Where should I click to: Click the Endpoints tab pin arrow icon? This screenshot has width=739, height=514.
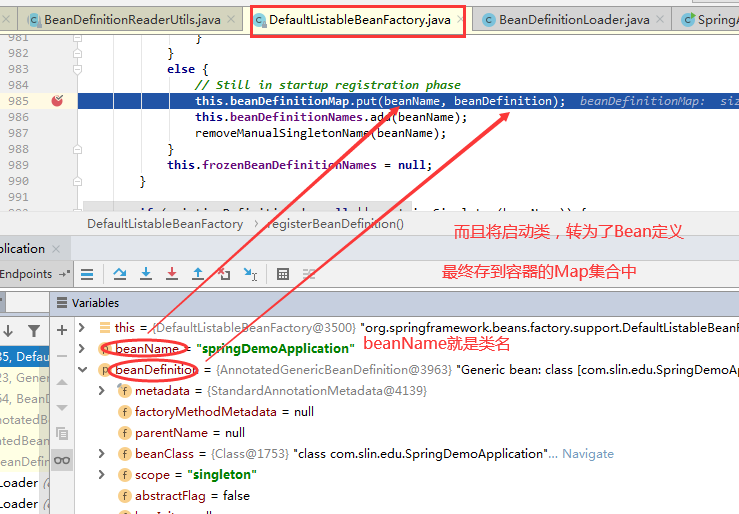[x=65, y=274]
